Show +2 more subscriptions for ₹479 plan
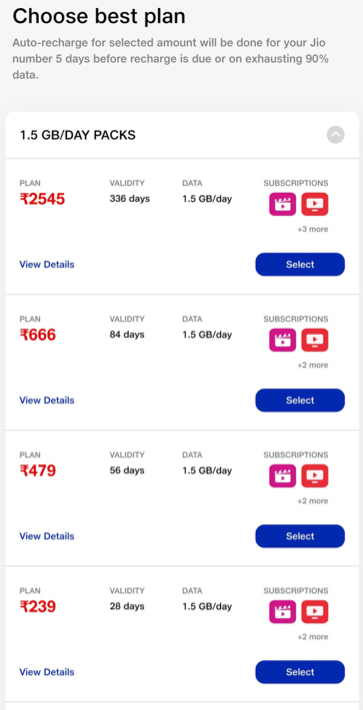This screenshot has height=710, width=363. pos(313,501)
